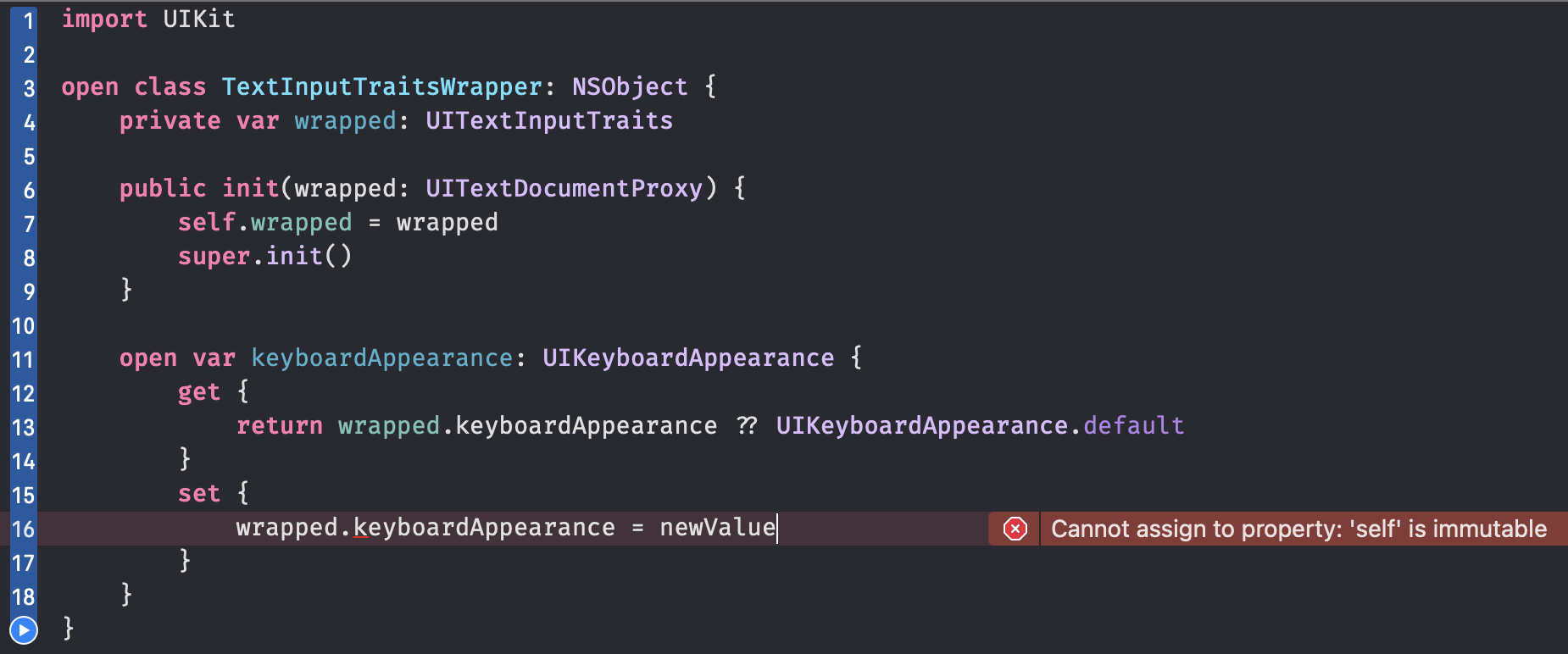Viewport: 1568px width, 654px height.
Task: Click the blue run playground button
Action: 24,630
